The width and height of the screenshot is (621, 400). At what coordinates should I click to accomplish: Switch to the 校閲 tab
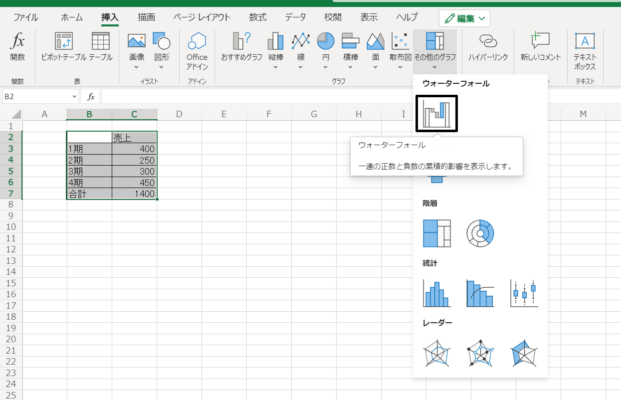[333, 17]
